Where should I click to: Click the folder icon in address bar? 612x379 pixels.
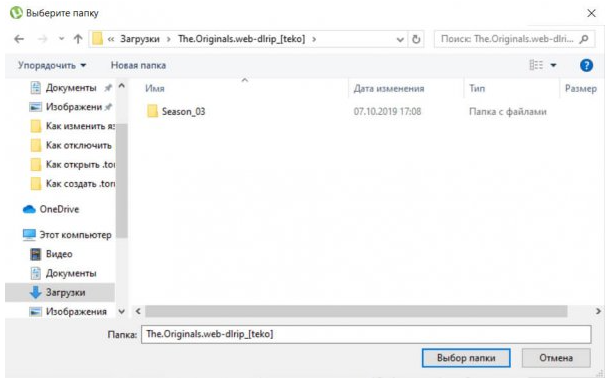(97, 39)
